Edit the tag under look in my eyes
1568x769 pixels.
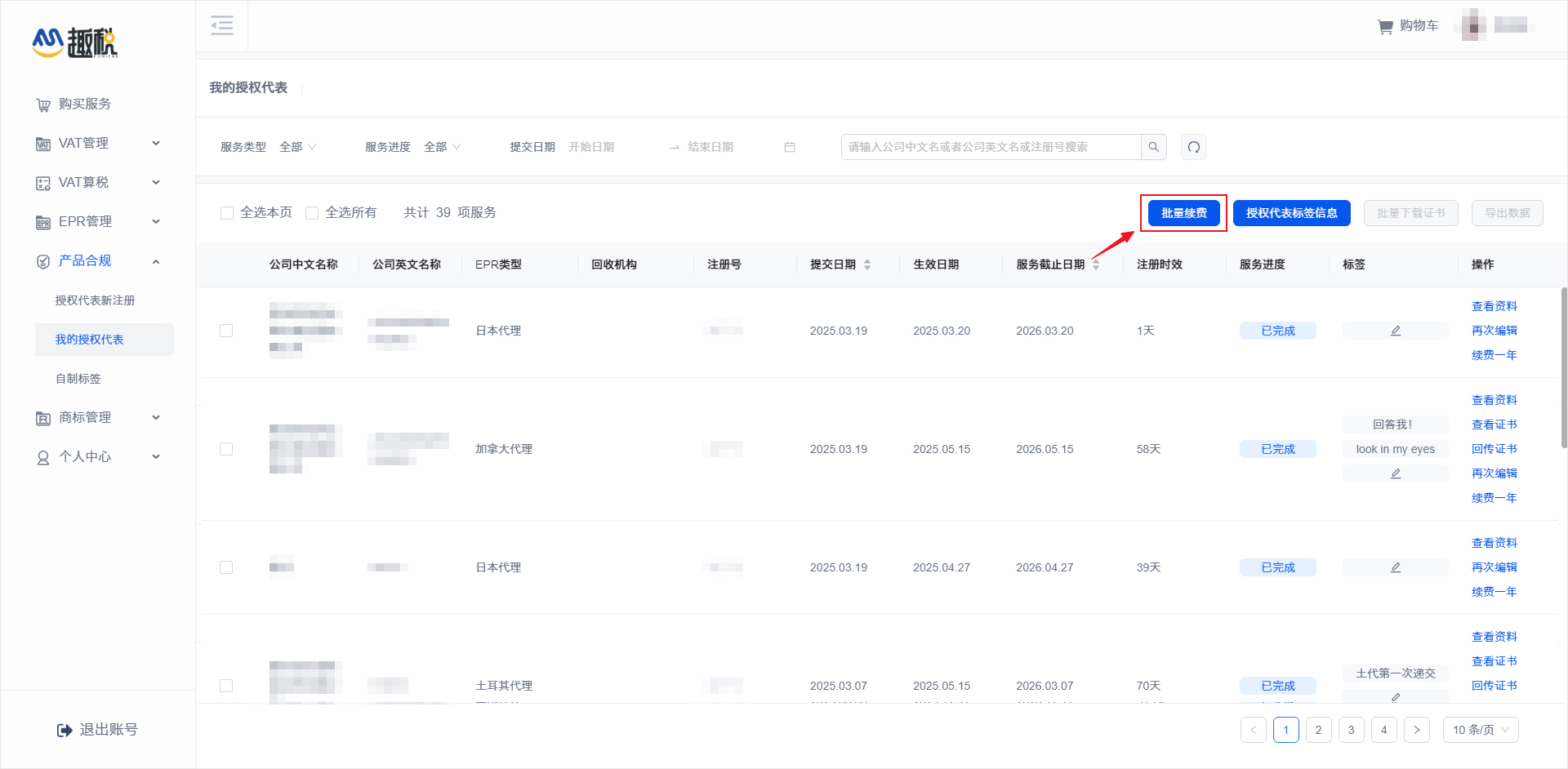pos(1395,473)
